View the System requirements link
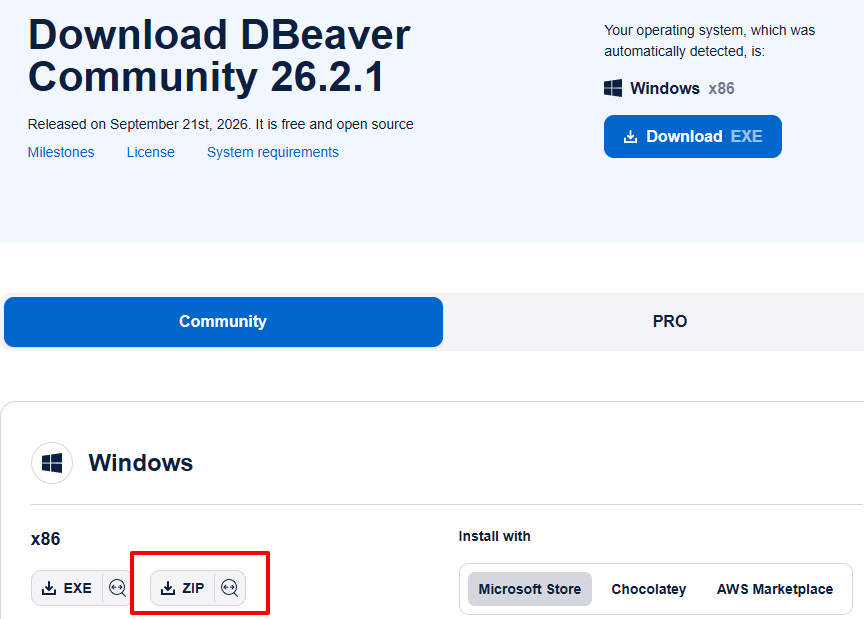 pos(273,152)
